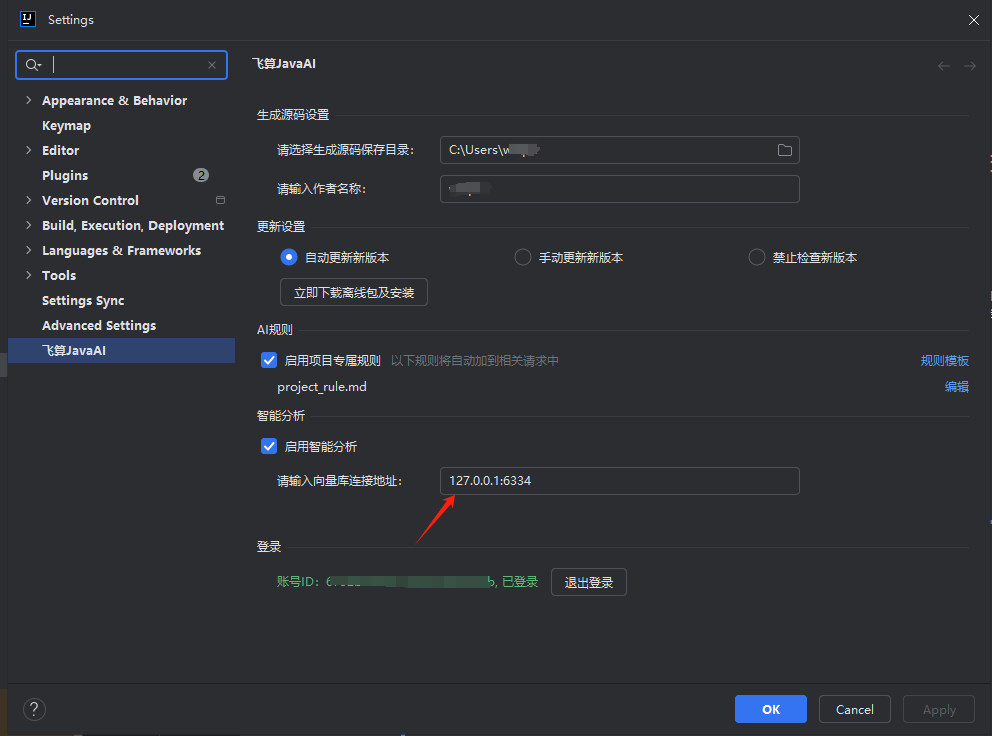
Task: Select 自动更新新版本 radio option
Action: pos(288,258)
